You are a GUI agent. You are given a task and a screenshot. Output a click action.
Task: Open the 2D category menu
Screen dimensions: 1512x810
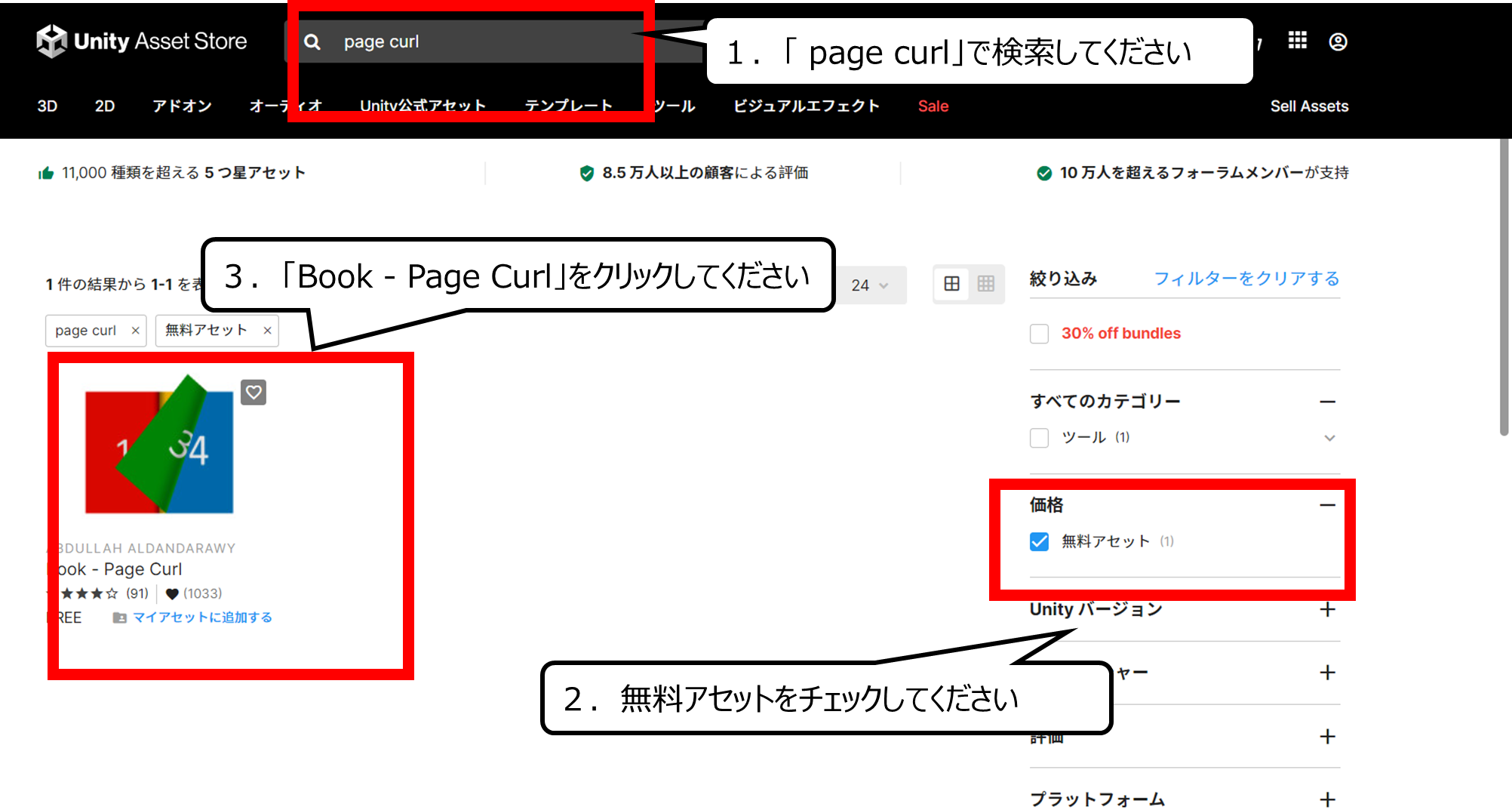coord(105,106)
